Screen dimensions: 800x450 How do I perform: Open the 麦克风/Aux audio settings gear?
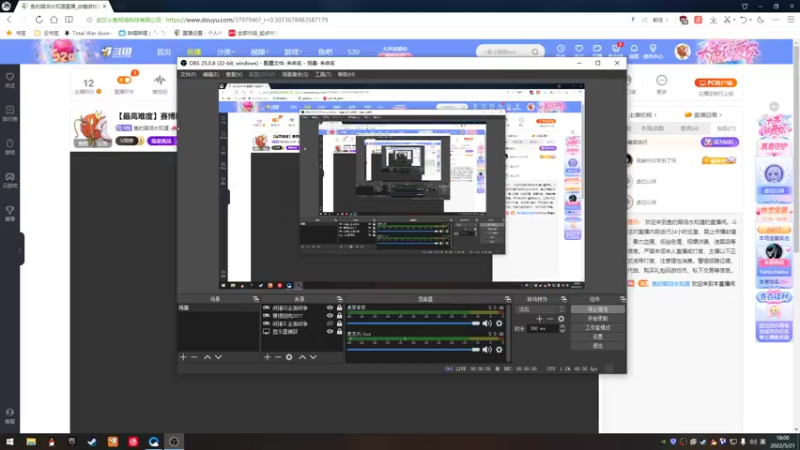coord(499,349)
